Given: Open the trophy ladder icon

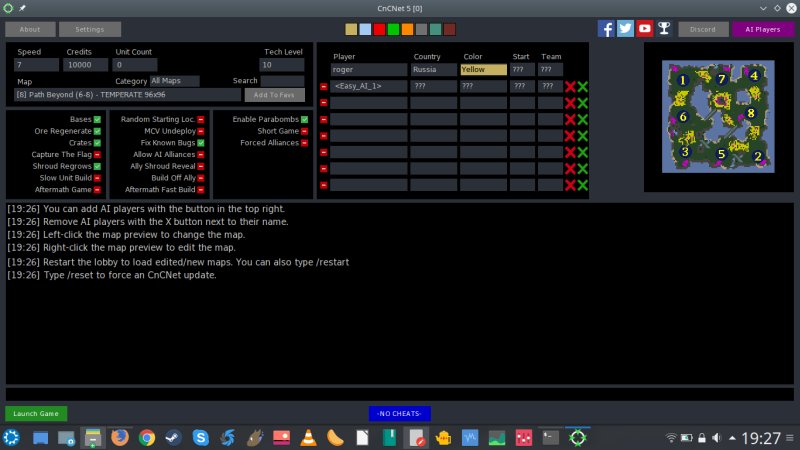Looking at the screenshot, I should (664, 29).
